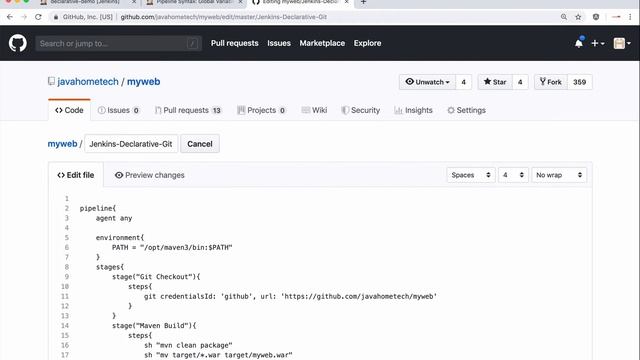Open the plus create-new menu
This screenshot has height=360, width=640.
click(x=598, y=43)
